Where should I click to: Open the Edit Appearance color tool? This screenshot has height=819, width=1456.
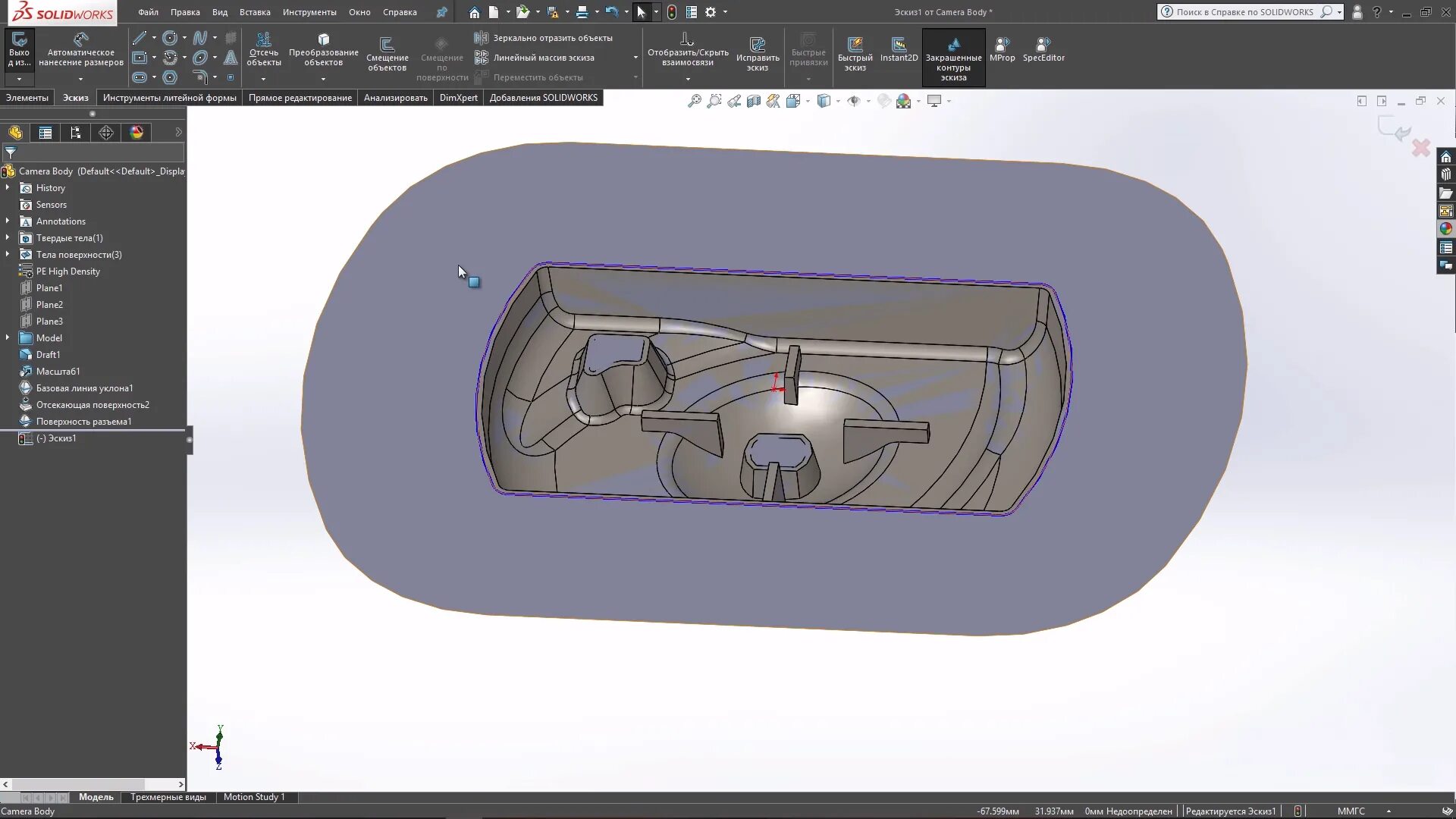[x=883, y=101]
